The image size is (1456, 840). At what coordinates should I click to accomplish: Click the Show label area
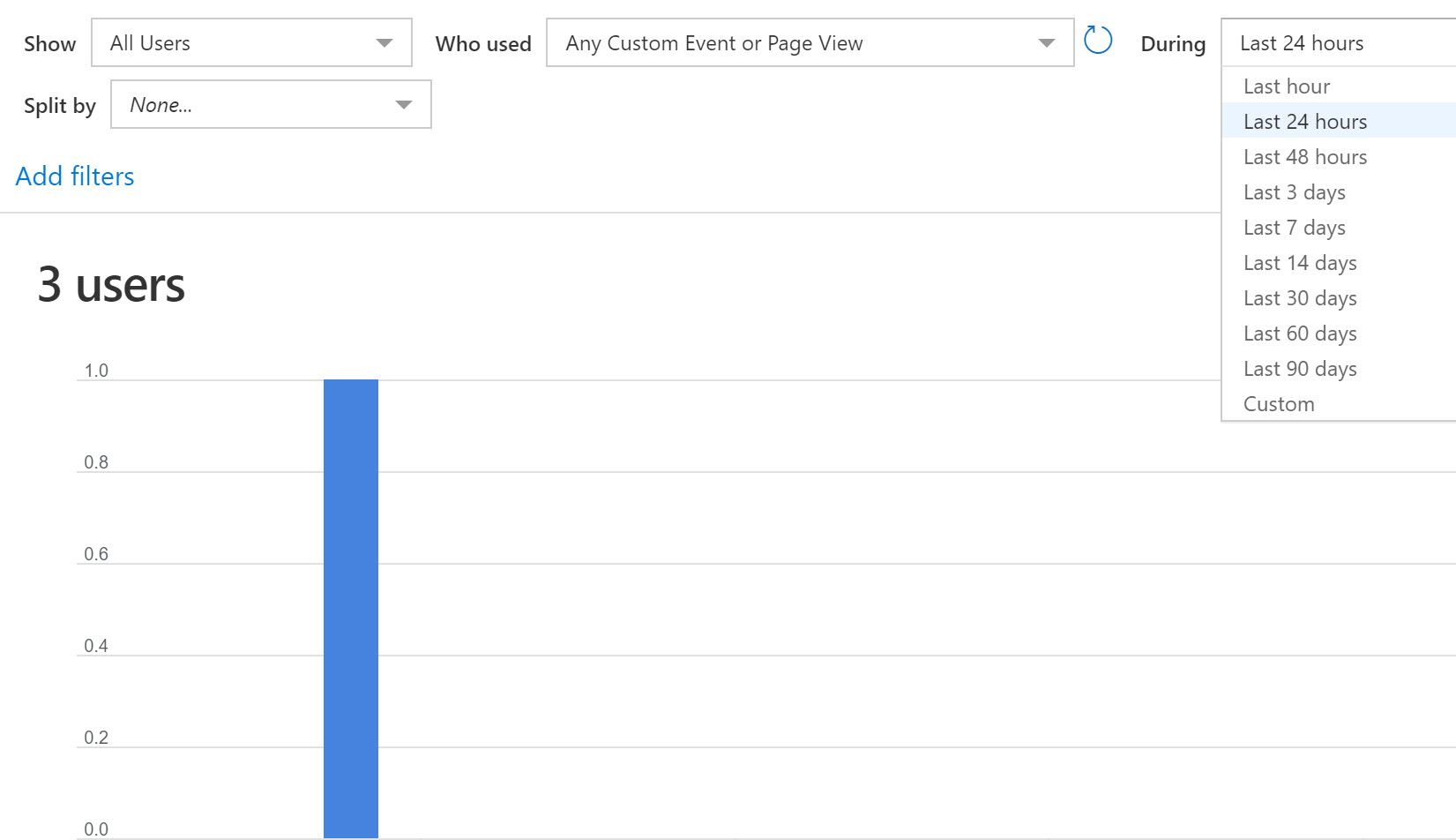[x=49, y=41]
